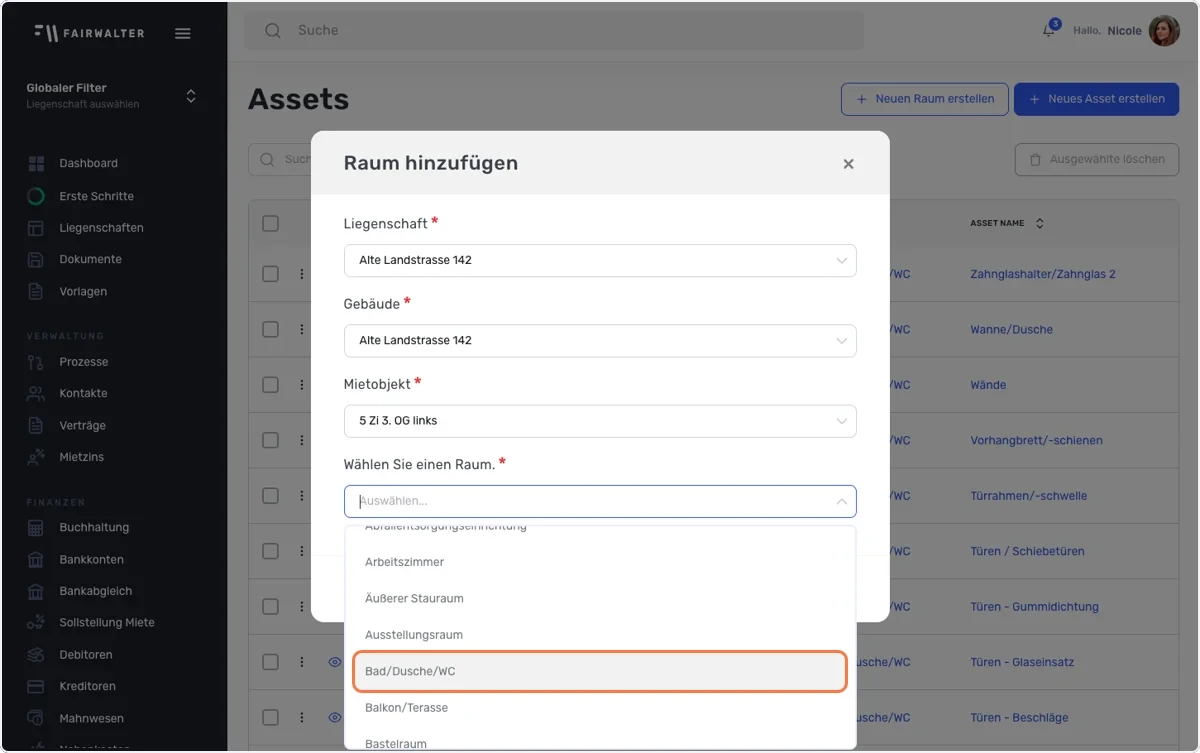The width and height of the screenshot is (1200, 753).
Task: Focus the top Suche search field
Action: 554,31
